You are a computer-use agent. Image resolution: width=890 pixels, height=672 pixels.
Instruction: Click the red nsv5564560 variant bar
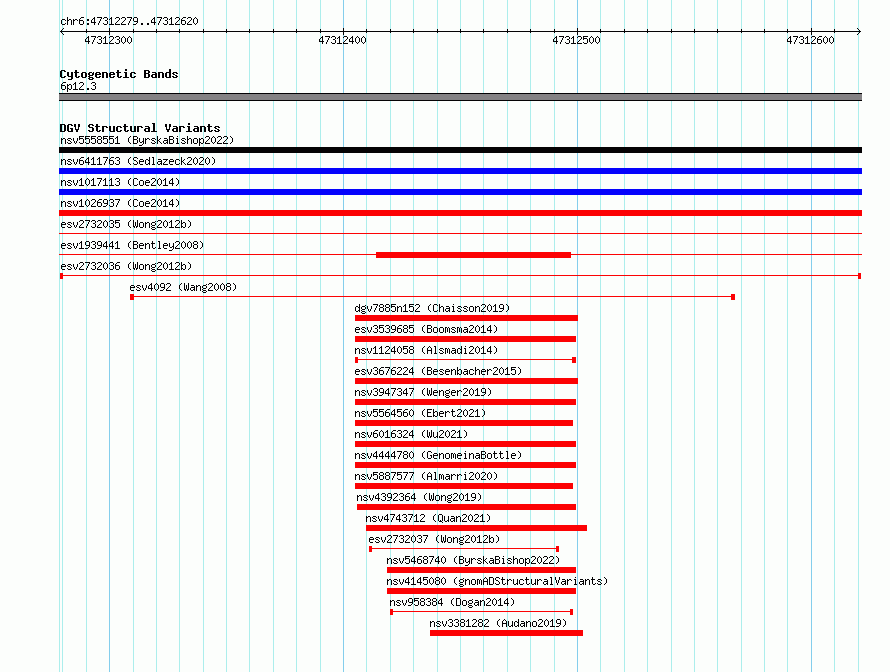coord(464,423)
